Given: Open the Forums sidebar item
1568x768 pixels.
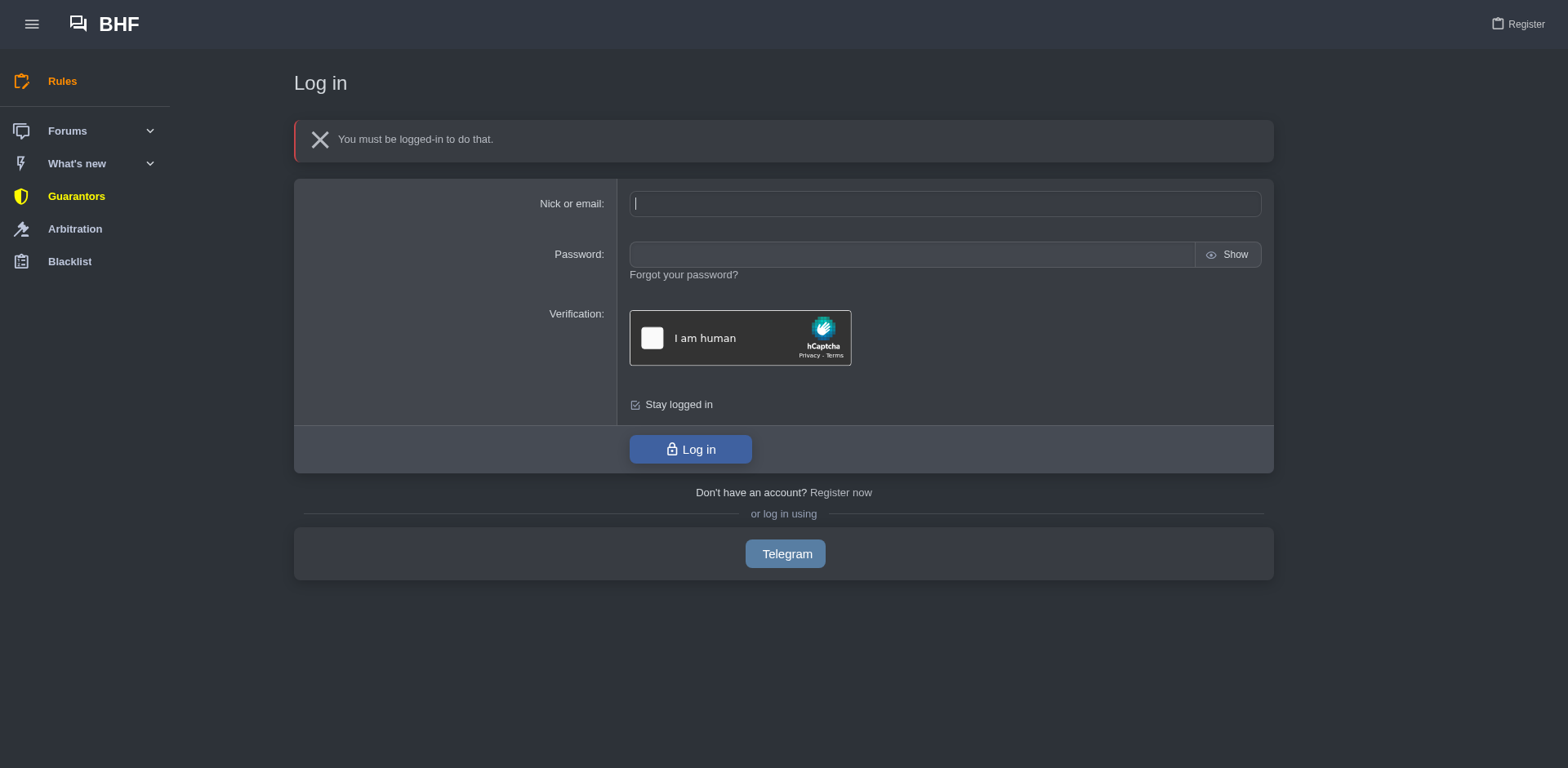Looking at the screenshot, I should point(67,131).
